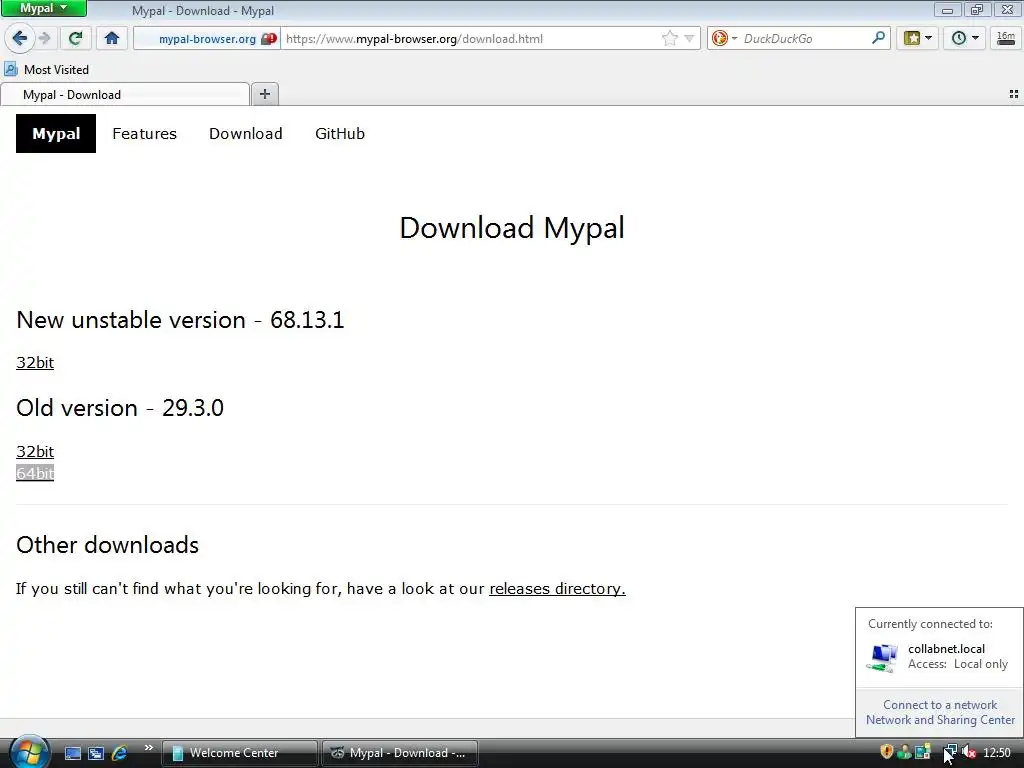
Task: Bookmark this page with the star icon
Action: pyautogui.click(x=669, y=39)
